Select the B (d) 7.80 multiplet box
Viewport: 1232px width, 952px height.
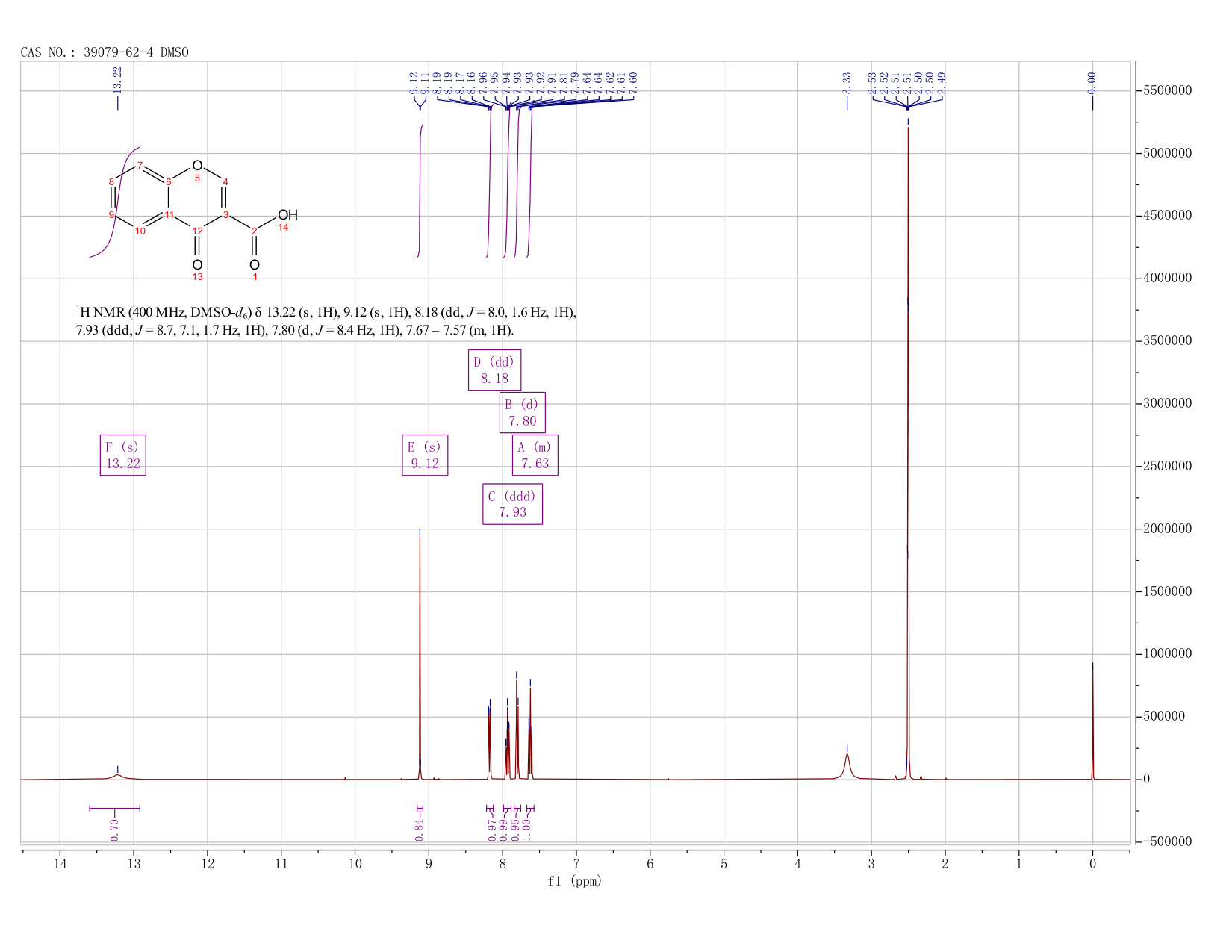coord(522,412)
